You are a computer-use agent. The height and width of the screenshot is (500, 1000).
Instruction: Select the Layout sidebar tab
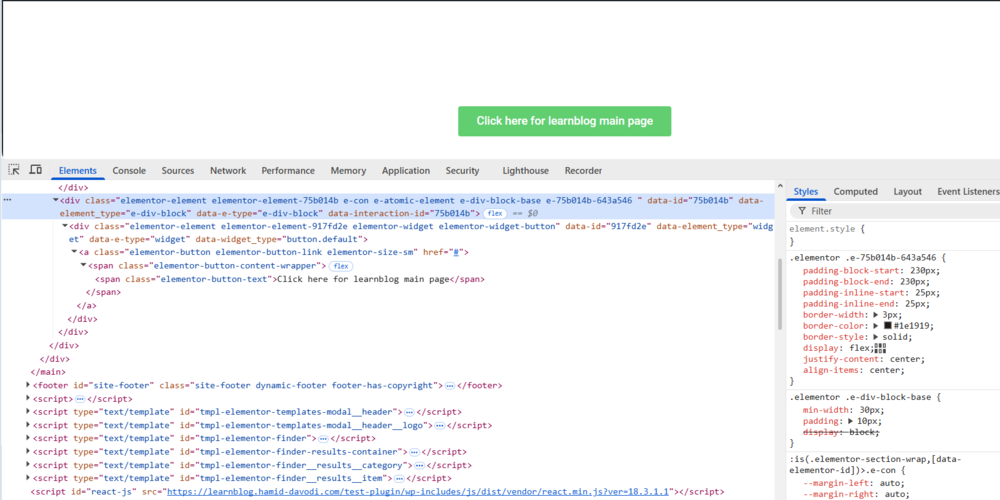tap(908, 191)
